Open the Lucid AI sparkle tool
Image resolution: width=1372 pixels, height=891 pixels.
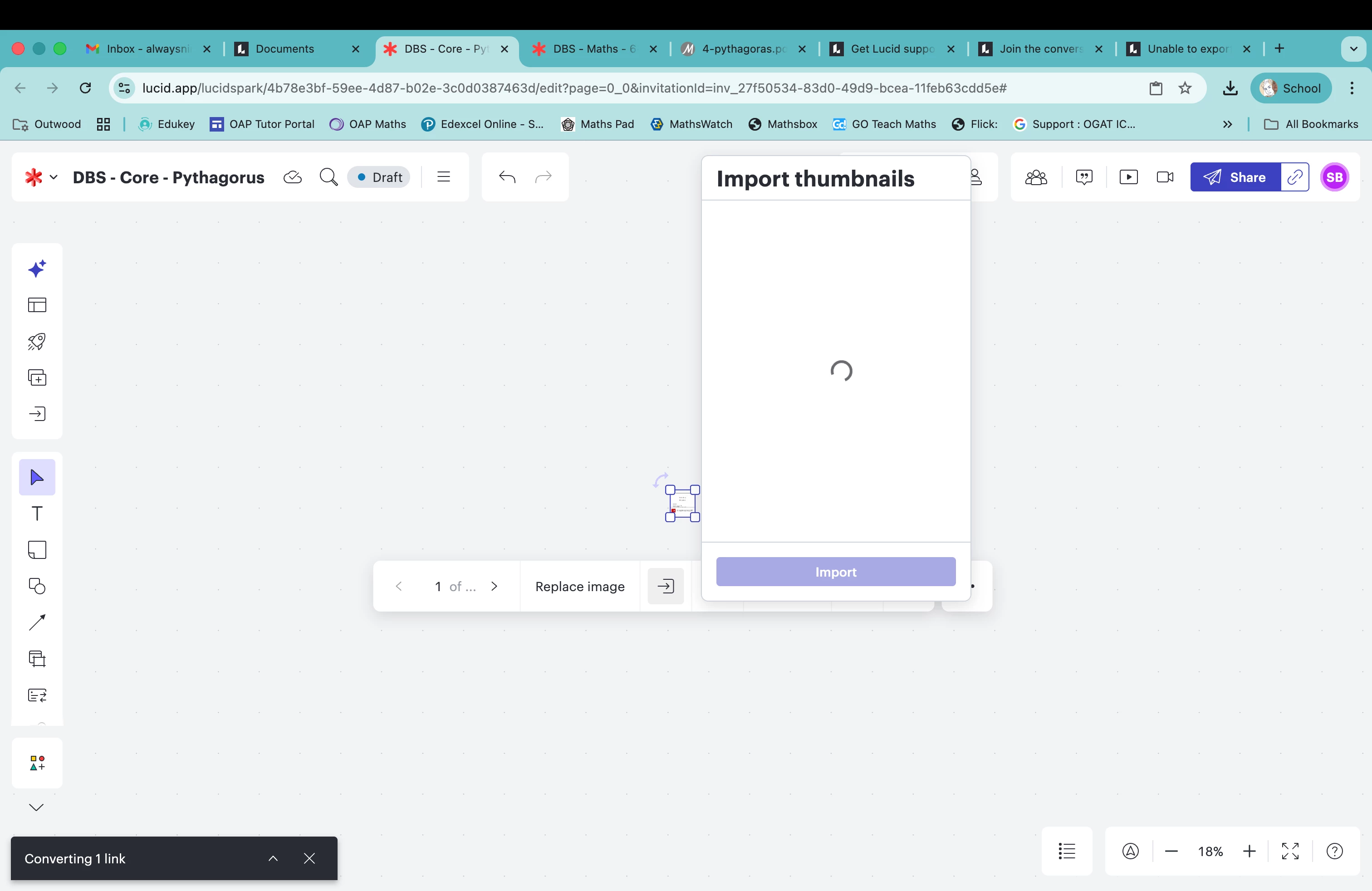coord(37,269)
